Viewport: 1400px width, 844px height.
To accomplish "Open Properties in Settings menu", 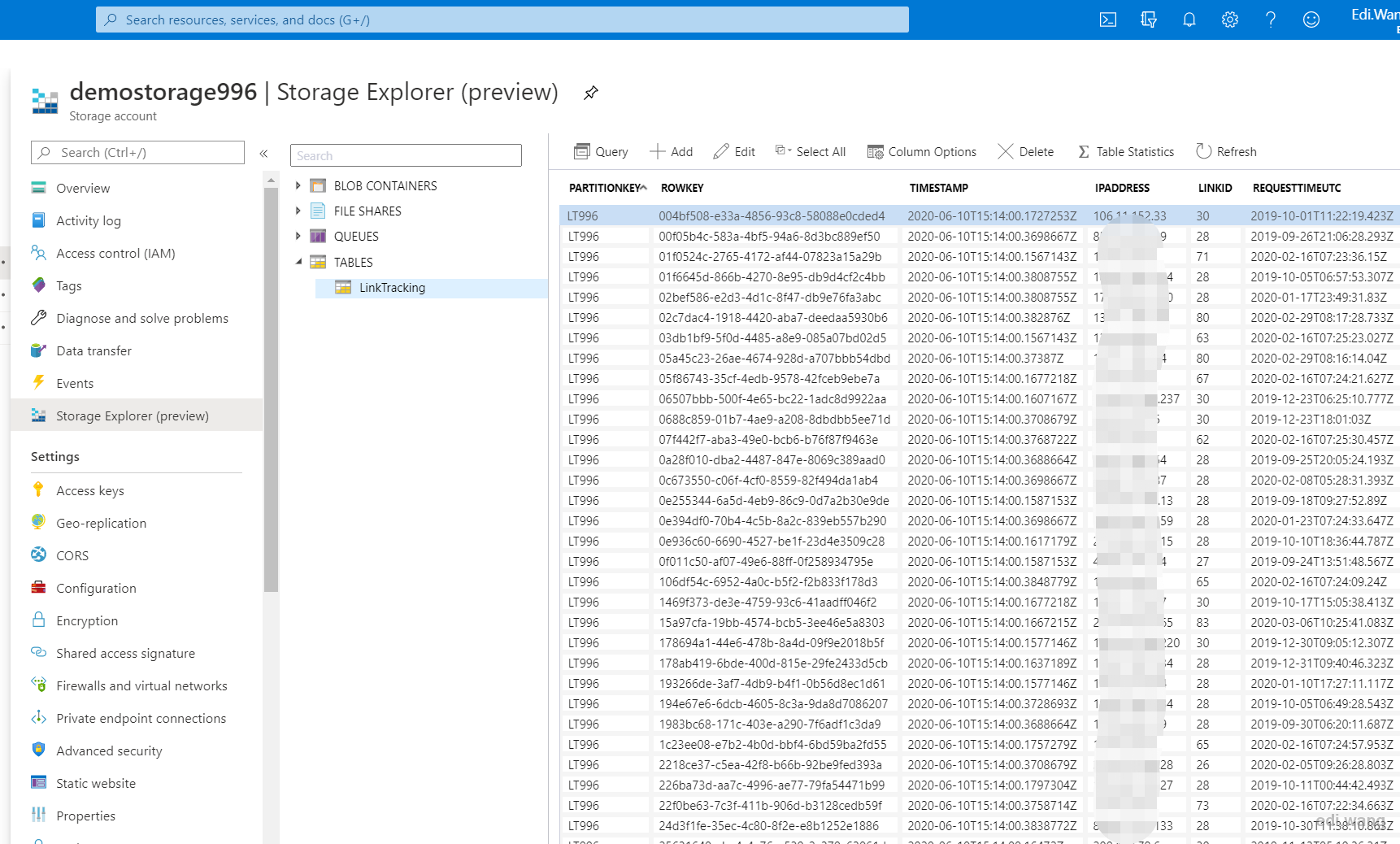I will click(85, 816).
